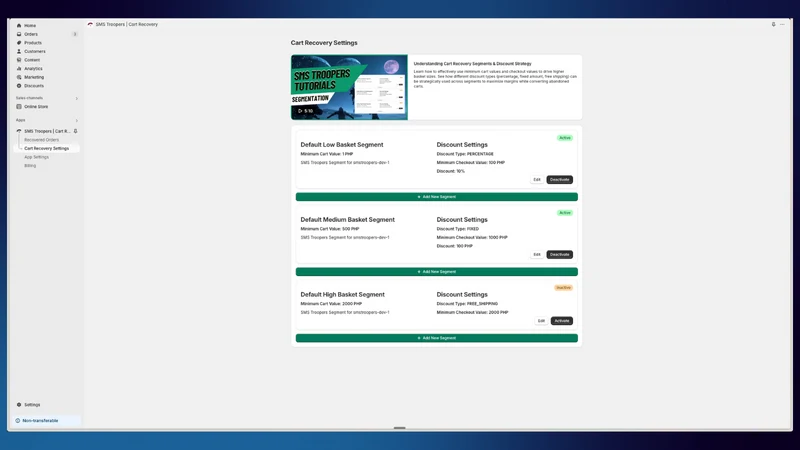Click 'Discount Type: FIXED' text
The height and width of the screenshot is (450, 800).
tap(458, 229)
